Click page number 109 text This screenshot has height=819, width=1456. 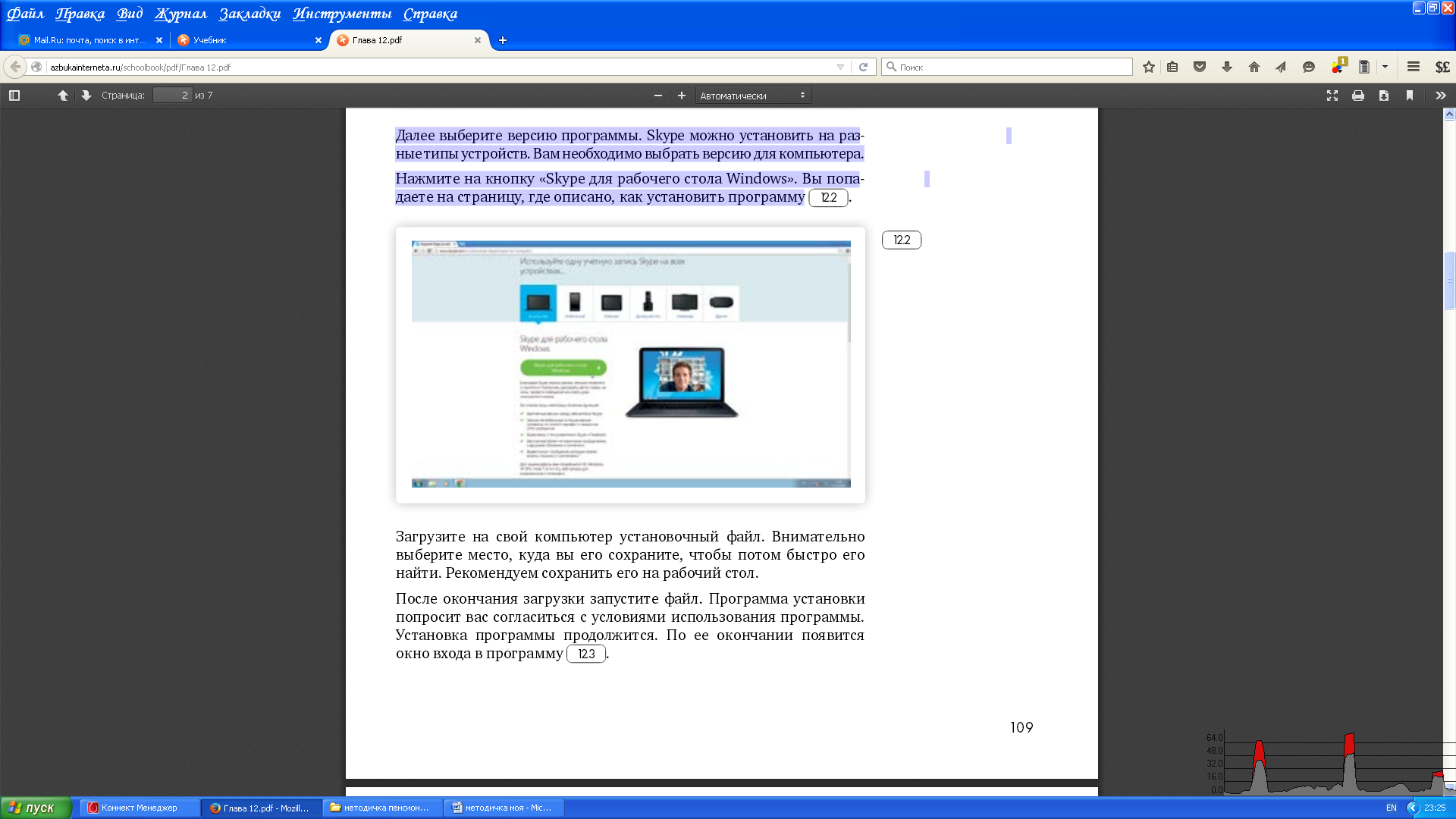click(x=1021, y=727)
